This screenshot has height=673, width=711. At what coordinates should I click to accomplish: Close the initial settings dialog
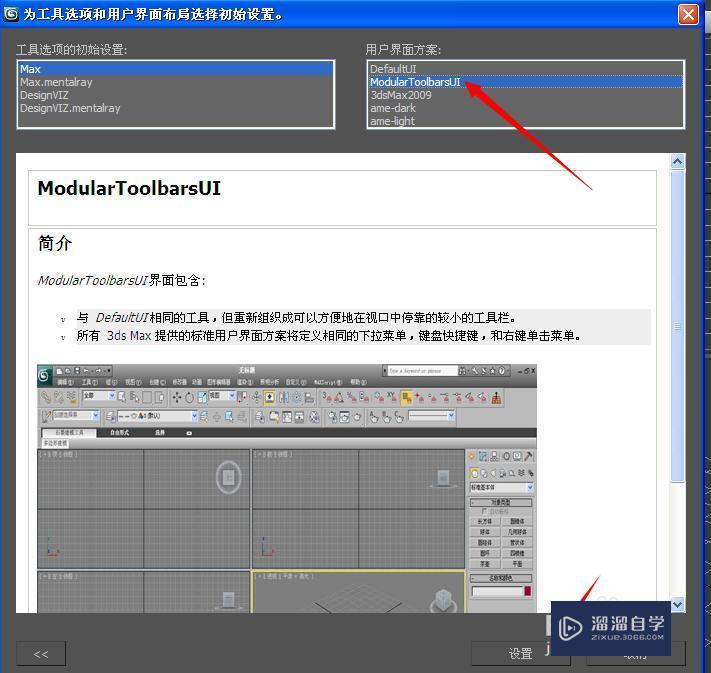(x=688, y=14)
